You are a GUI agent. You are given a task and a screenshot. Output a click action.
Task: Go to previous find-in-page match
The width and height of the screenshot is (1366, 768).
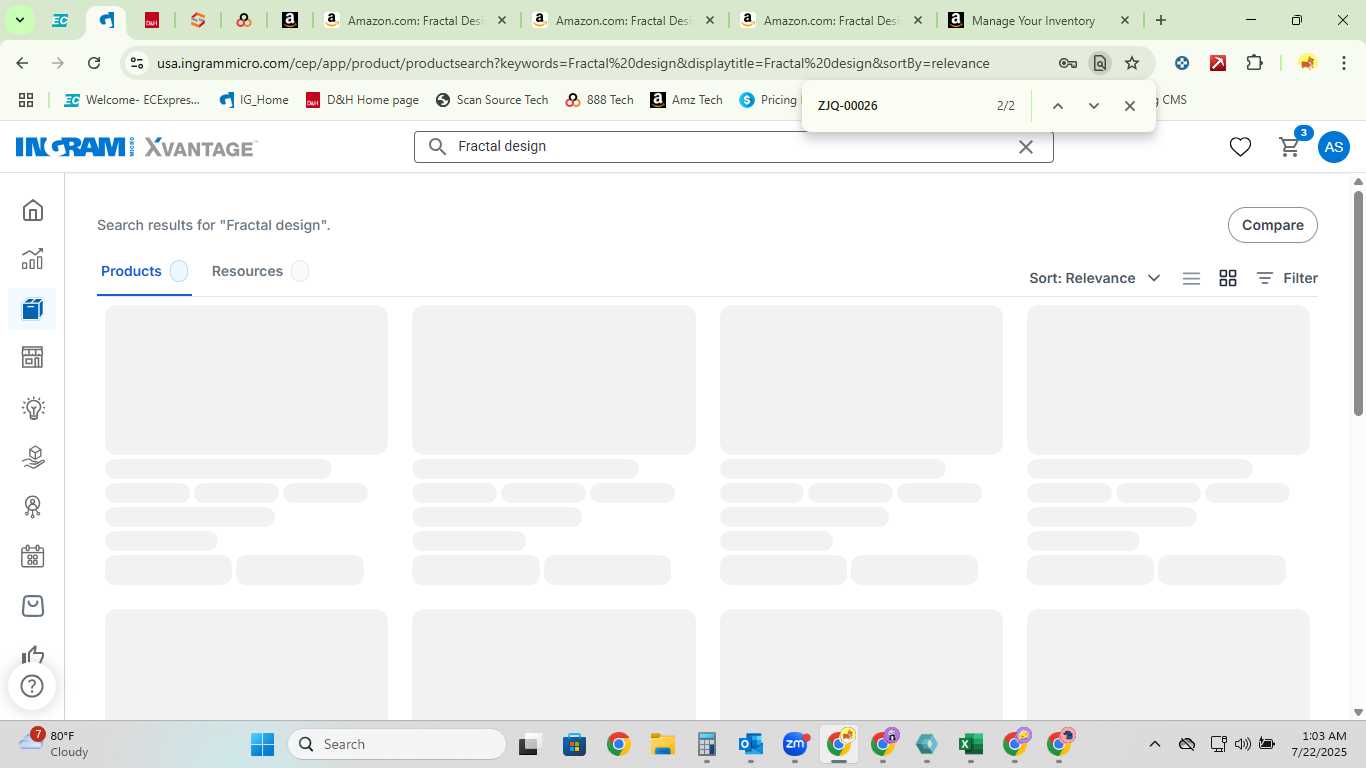1057,106
